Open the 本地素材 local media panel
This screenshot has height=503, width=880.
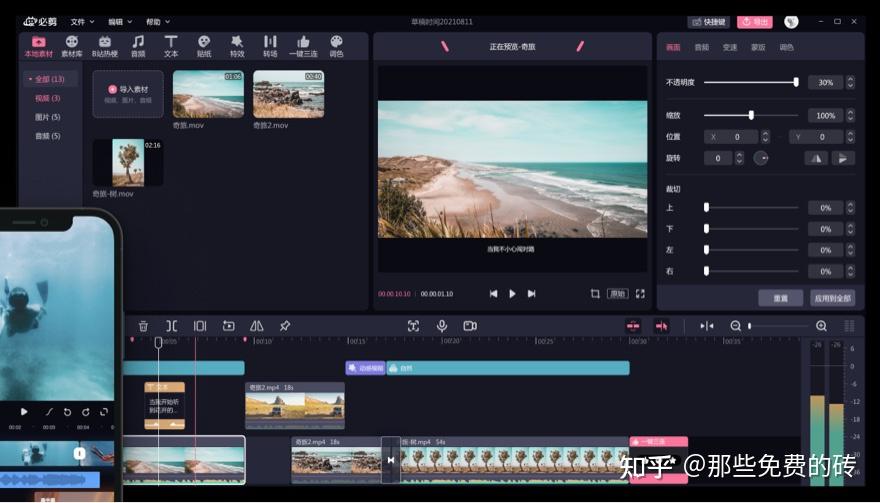[x=39, y=47]
